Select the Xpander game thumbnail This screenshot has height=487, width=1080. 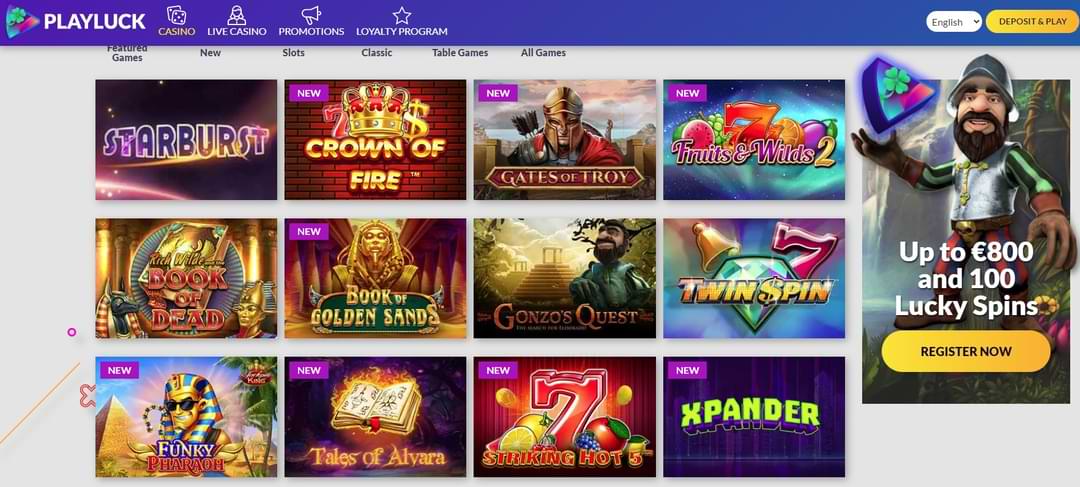click(754, 417)
